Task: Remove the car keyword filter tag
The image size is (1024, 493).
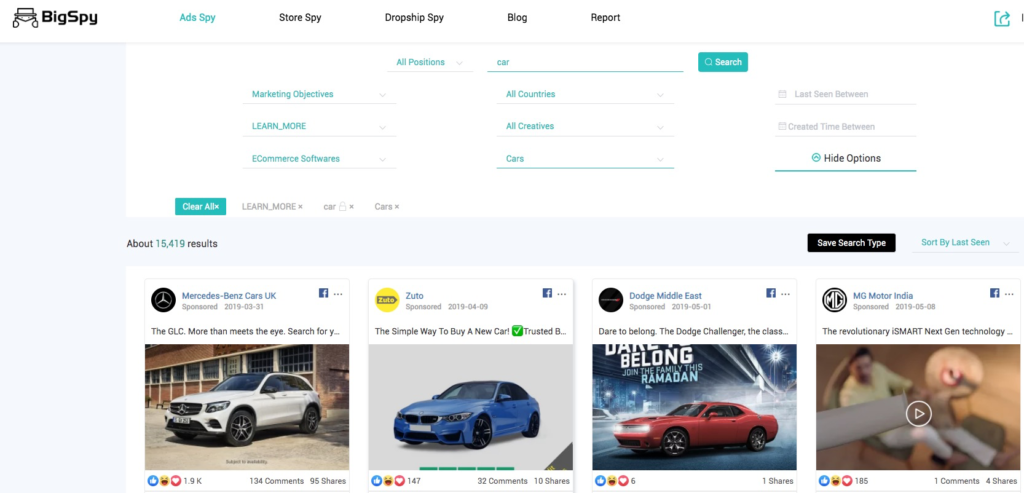Action: click(x=351, y=207)
